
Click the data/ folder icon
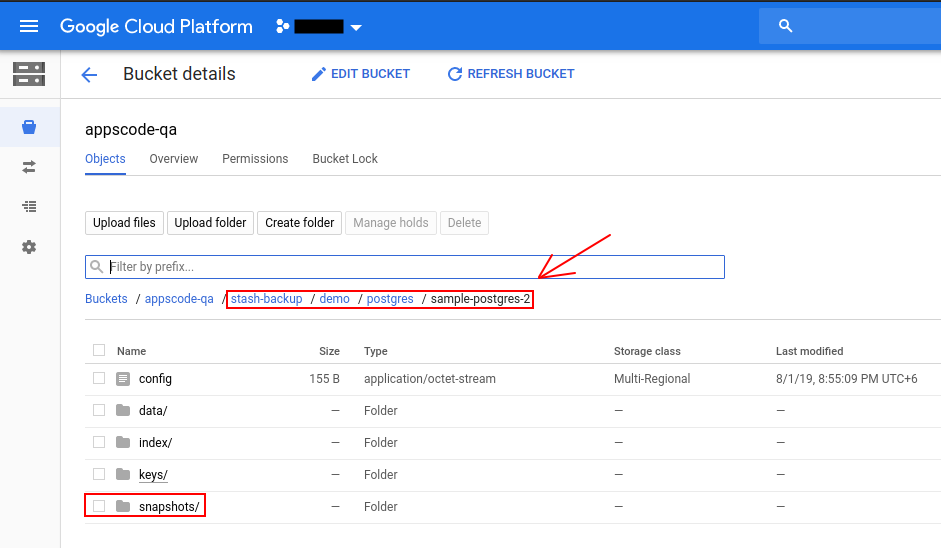123,411
